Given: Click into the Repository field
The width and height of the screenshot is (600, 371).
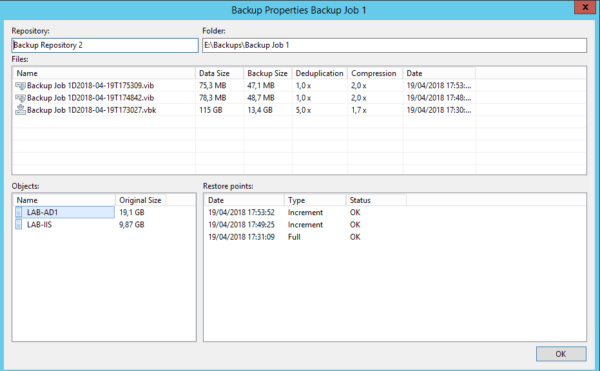Looking at the screenshot, I should click(x=105, y=45).
